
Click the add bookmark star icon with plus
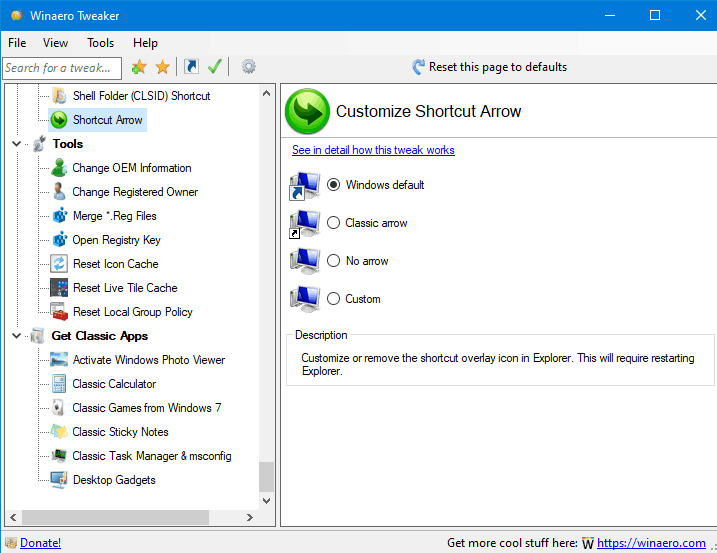139,67
